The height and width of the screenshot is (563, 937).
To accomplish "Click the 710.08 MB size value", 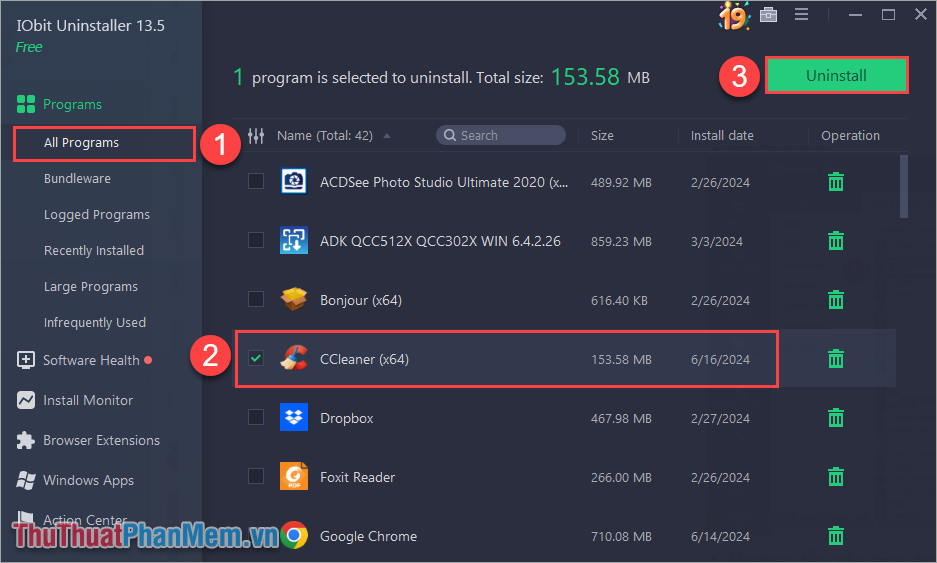I will [621, 536].
